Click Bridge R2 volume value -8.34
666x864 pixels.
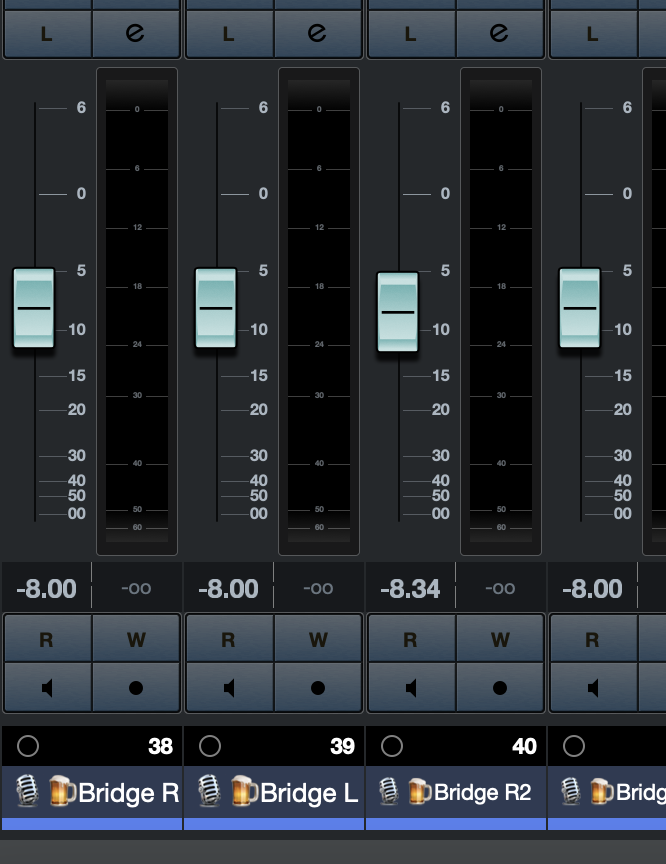410,588
